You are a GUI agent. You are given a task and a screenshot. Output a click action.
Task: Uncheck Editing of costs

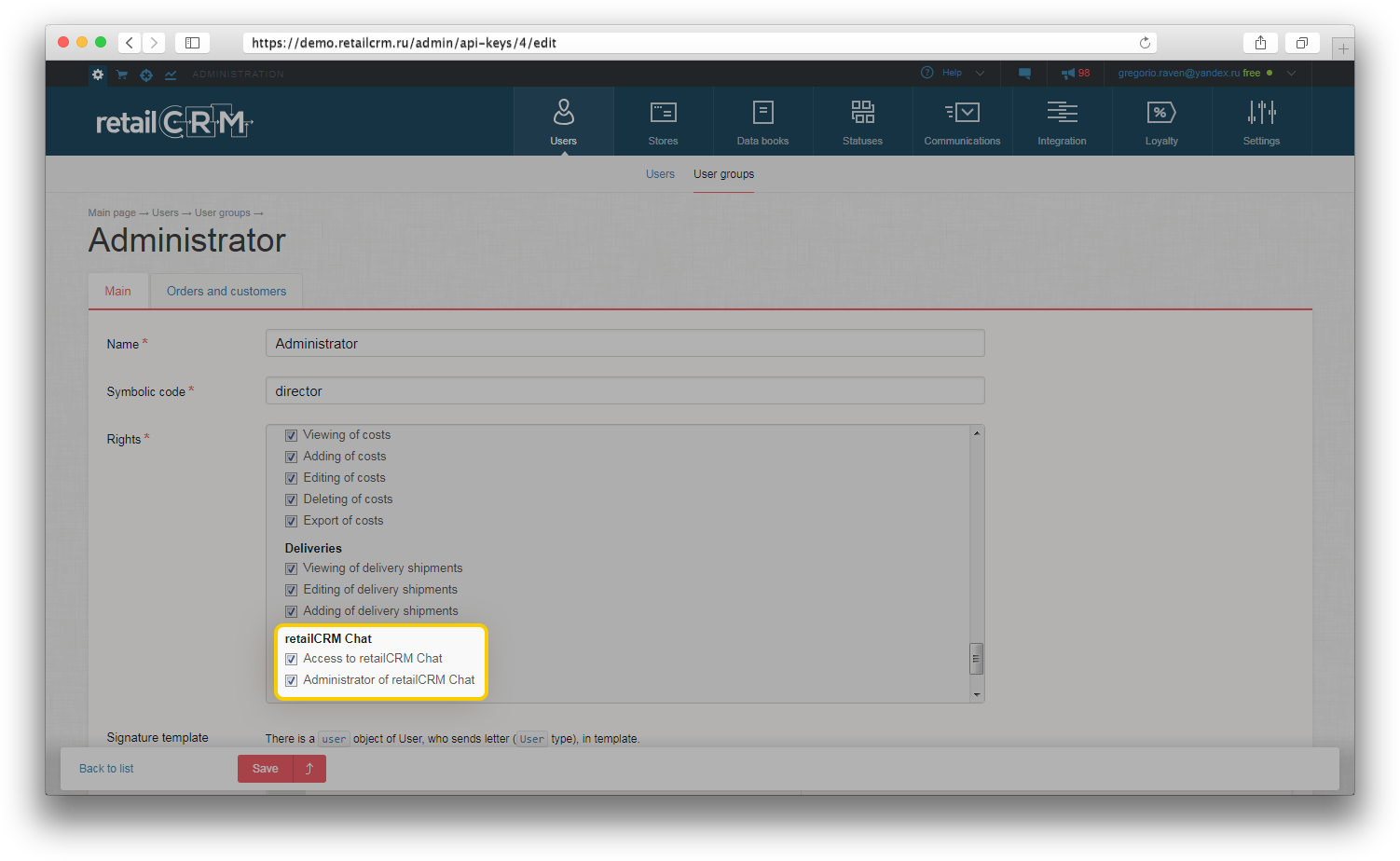point(291,478)
